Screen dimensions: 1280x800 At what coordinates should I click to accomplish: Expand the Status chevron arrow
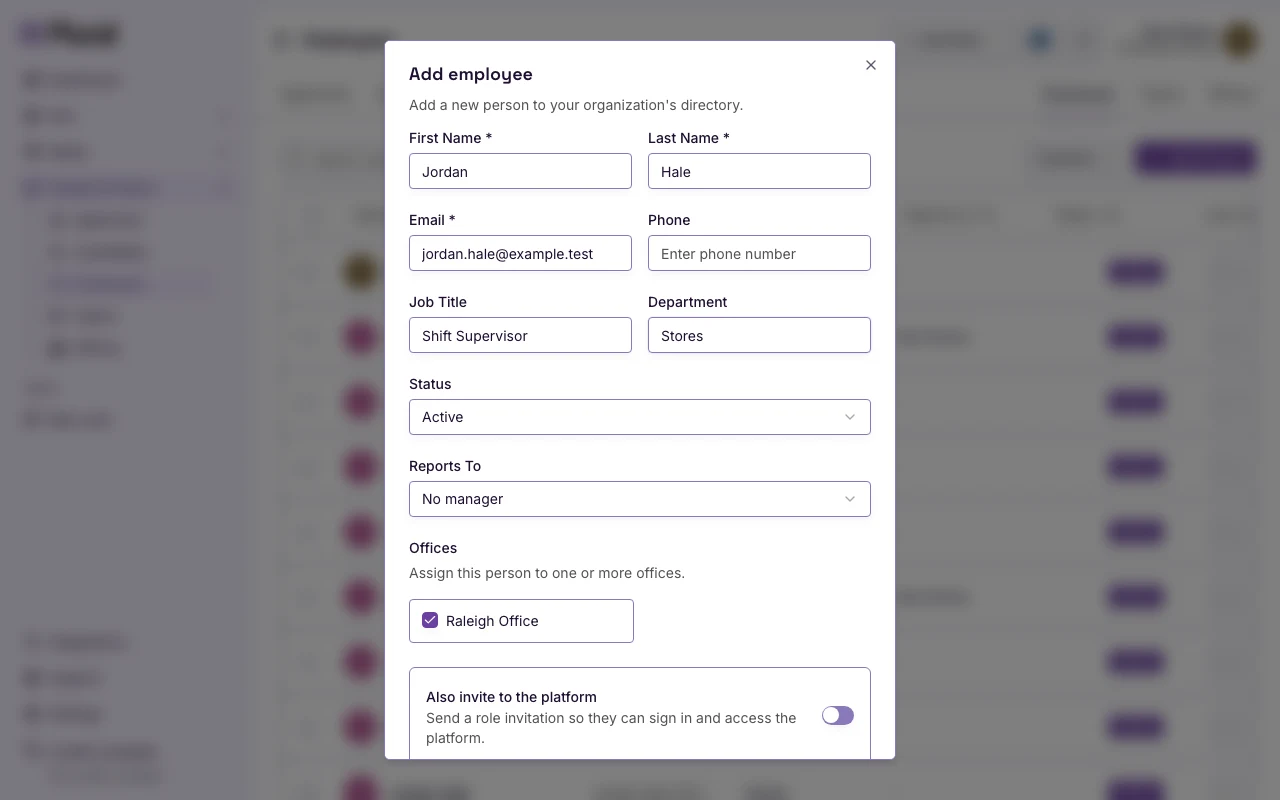click(x=850, y=417)
